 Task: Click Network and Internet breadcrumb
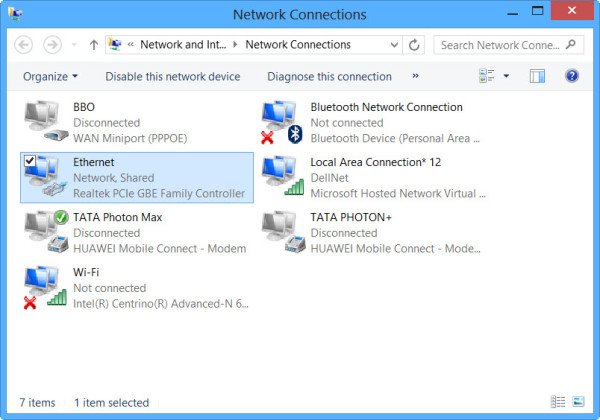(x=183, y=45)
